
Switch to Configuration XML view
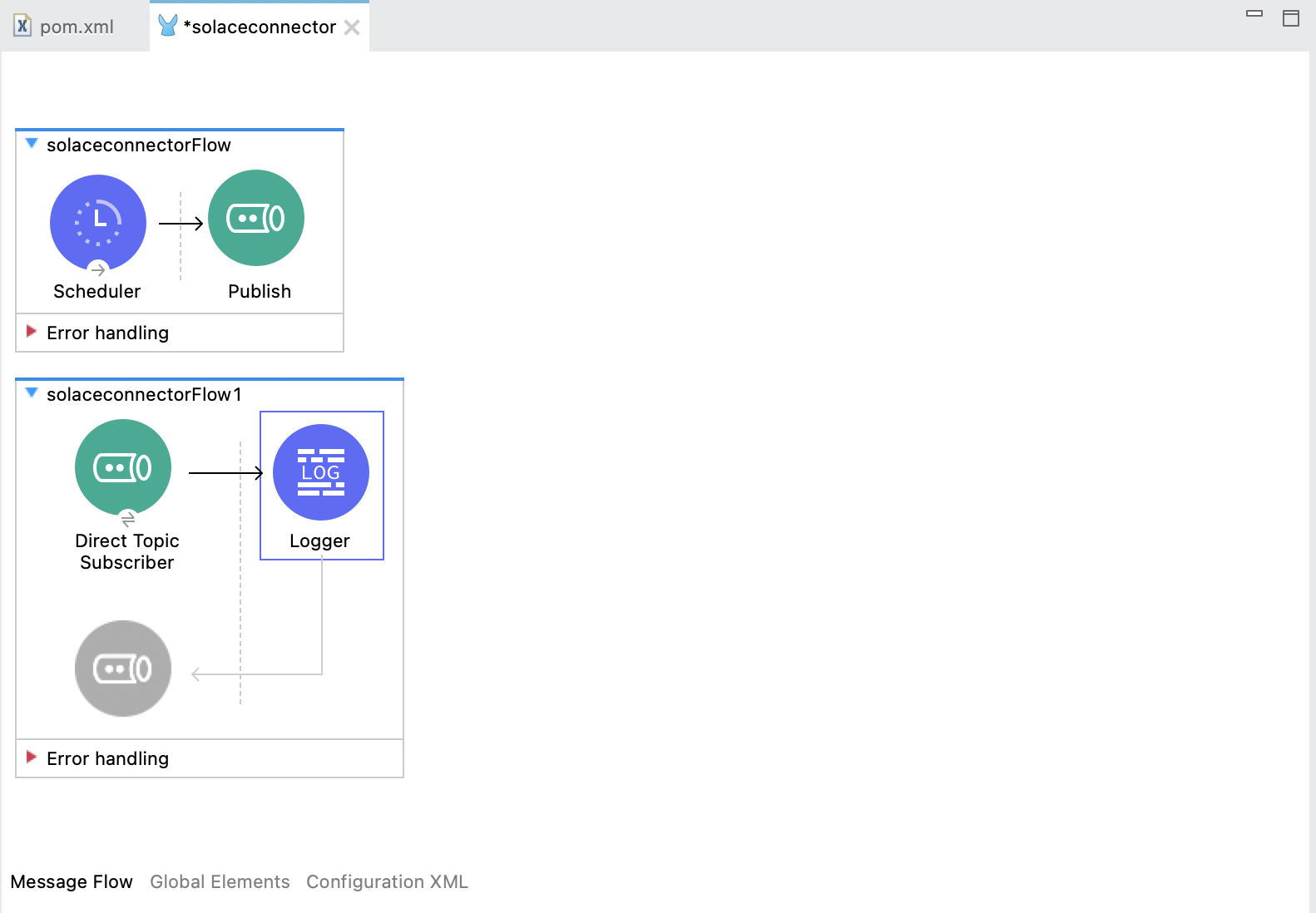(387, 881)
